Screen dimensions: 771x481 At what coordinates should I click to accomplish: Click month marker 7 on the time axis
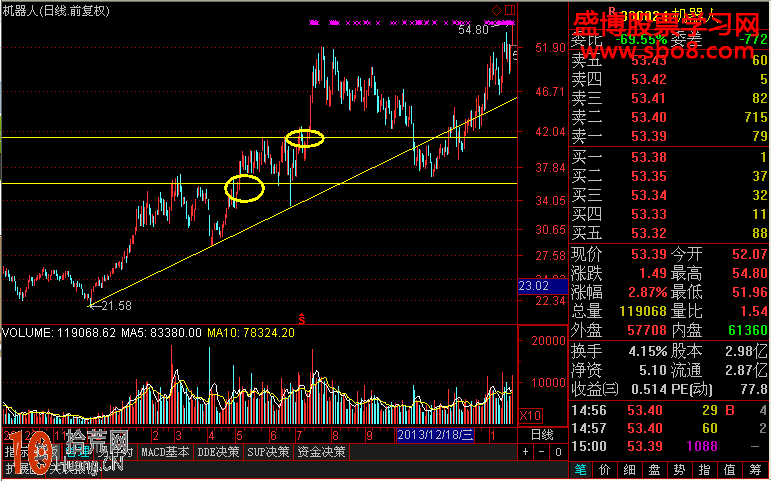click(x=299, y=436)
